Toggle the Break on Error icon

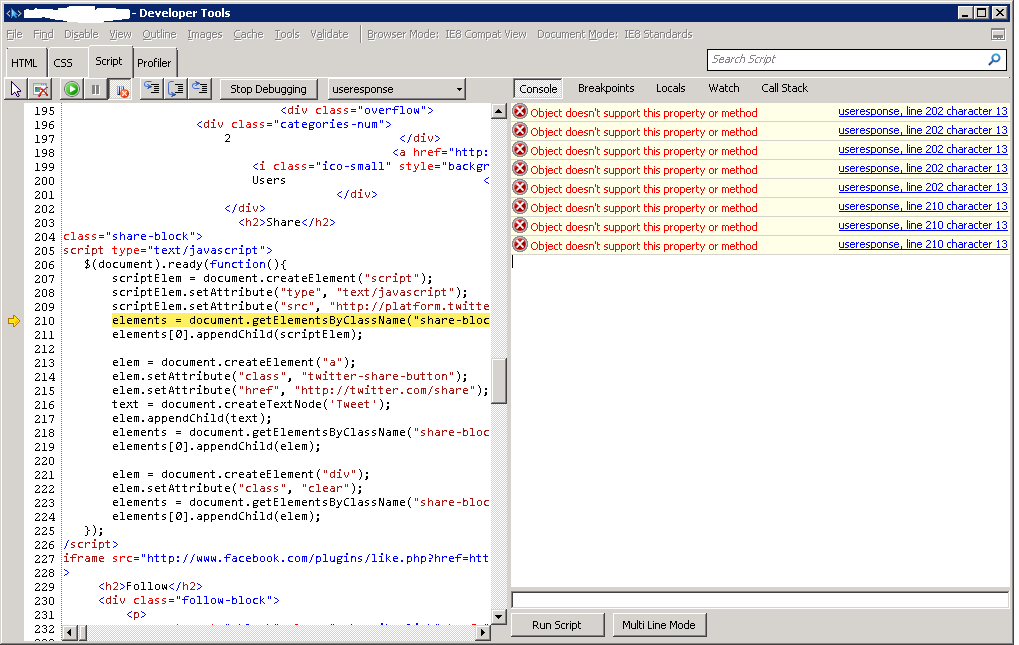pos(122,89)
